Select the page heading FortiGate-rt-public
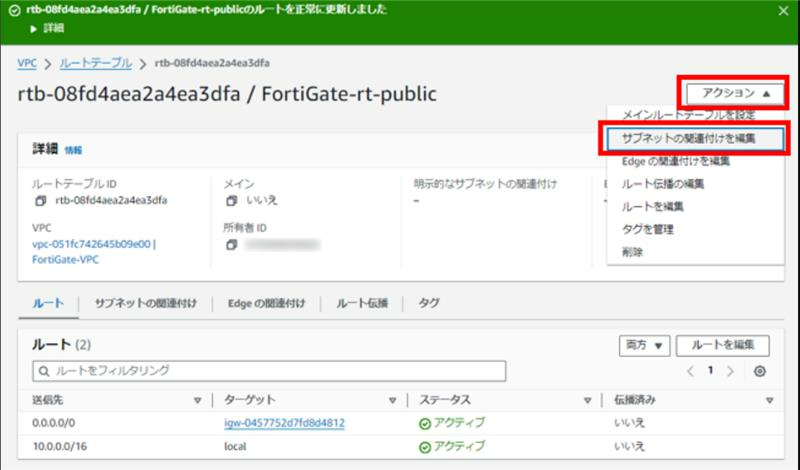Viewport: 800px width, 470px height. coord(349,94)
